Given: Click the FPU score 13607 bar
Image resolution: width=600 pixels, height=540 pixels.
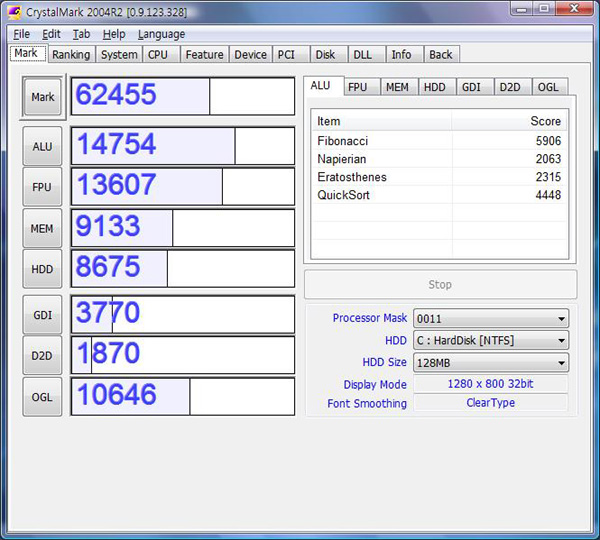Looking at the screenshot, I should click(183, 186).
